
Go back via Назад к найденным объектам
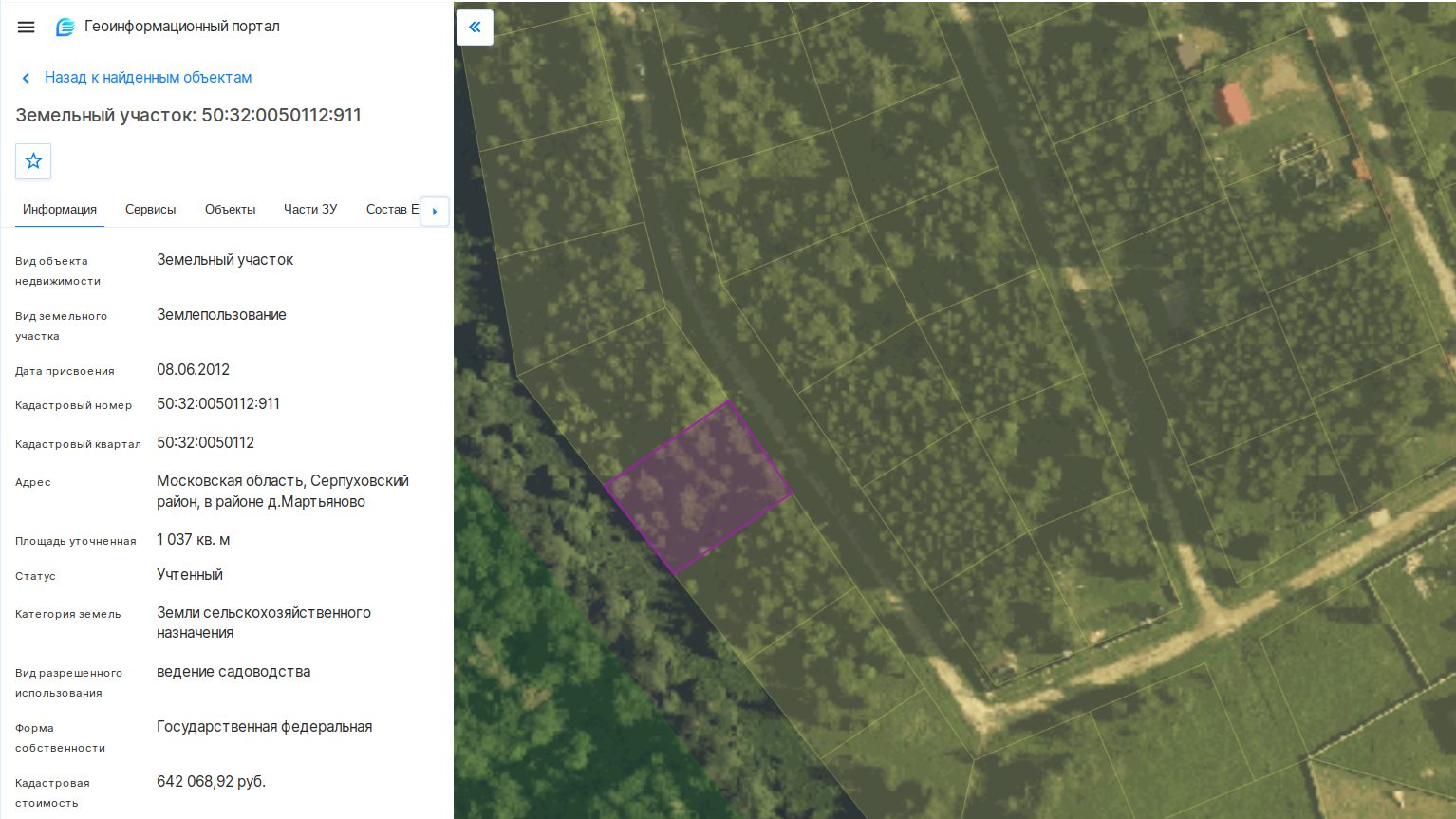[148, 78]
